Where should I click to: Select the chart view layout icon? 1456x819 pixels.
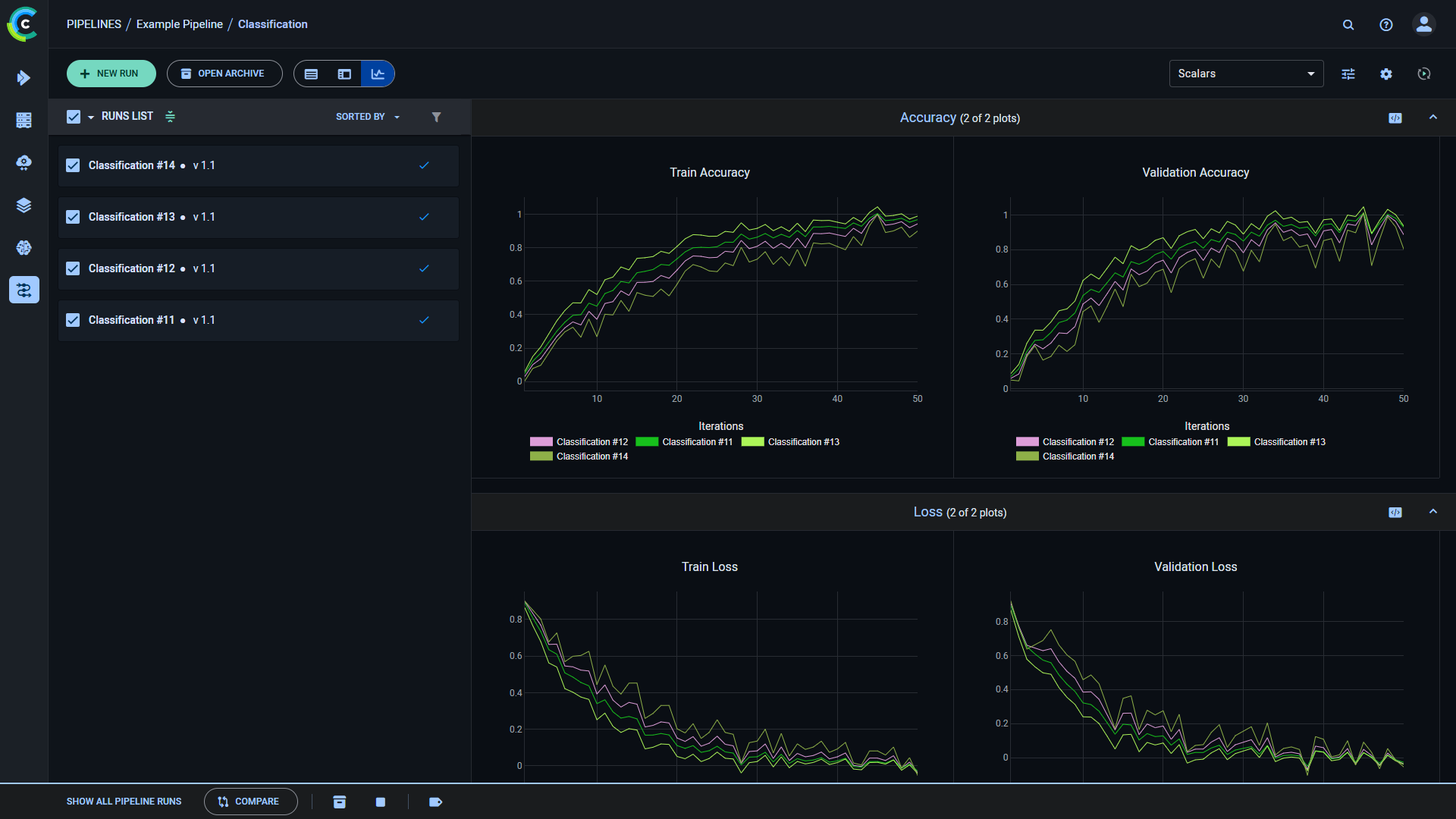pos(378,74)
